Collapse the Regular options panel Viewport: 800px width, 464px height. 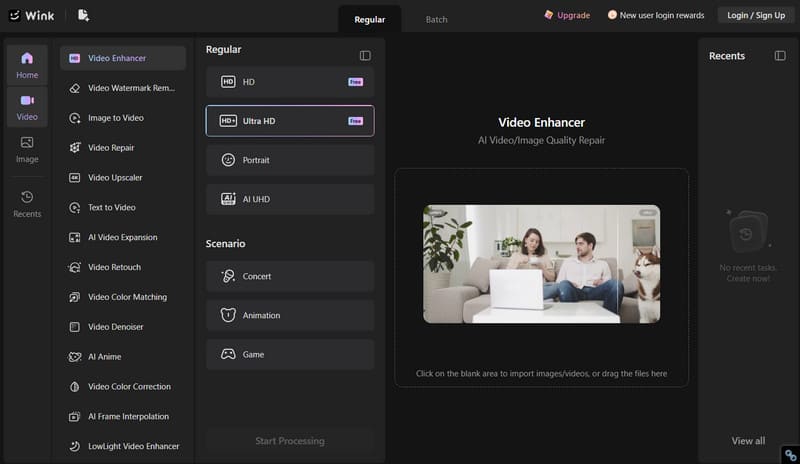[x=365, y=56]
